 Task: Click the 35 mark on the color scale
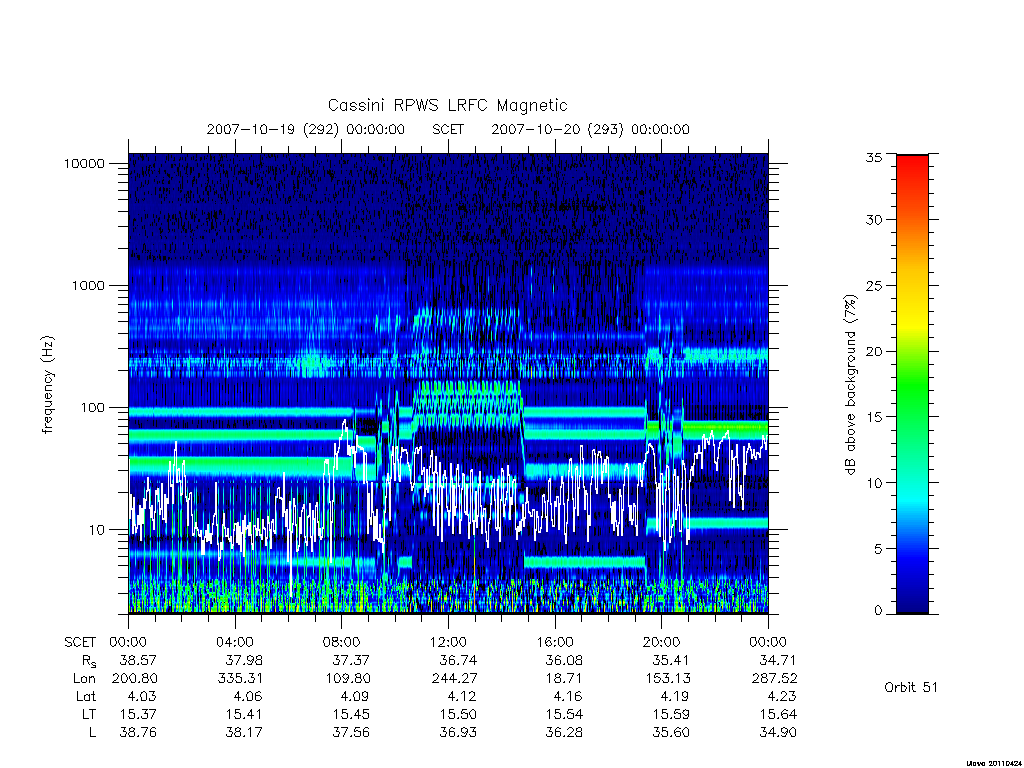(874, 157)
